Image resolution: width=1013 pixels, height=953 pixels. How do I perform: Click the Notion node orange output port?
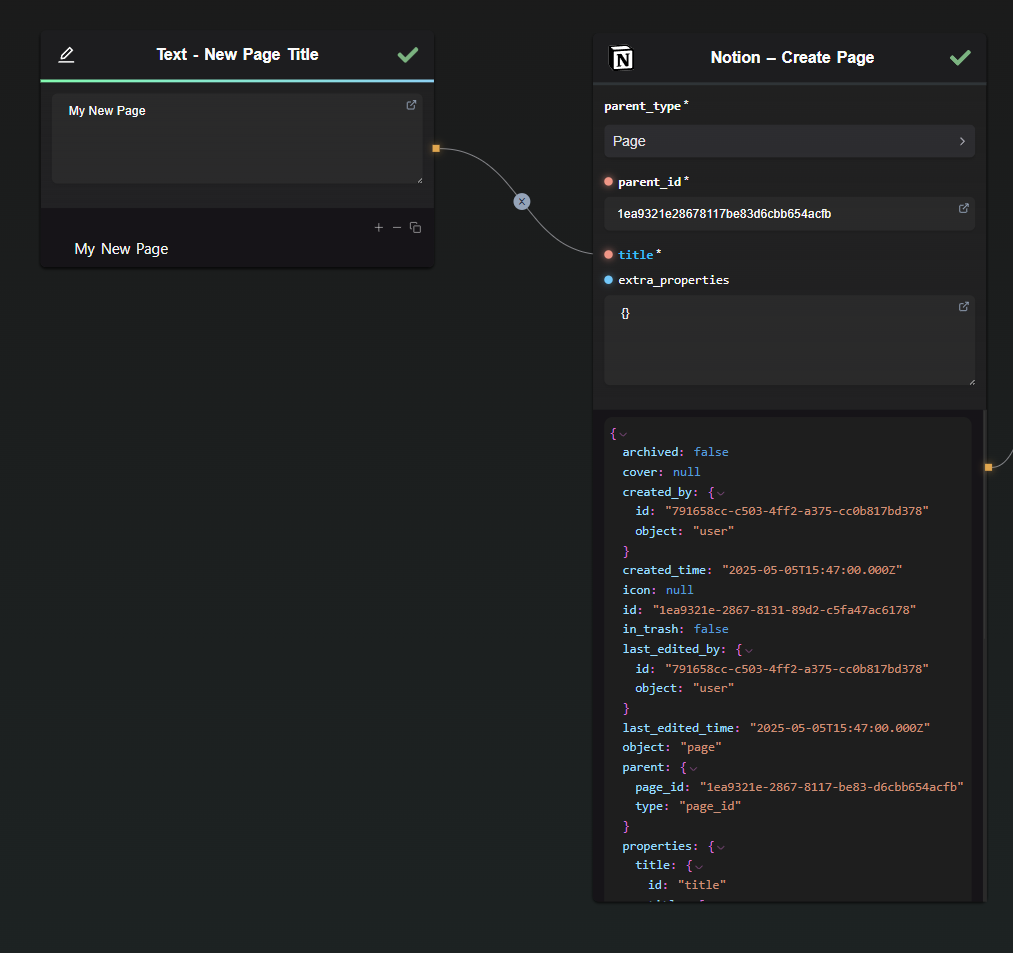[988, 467]
